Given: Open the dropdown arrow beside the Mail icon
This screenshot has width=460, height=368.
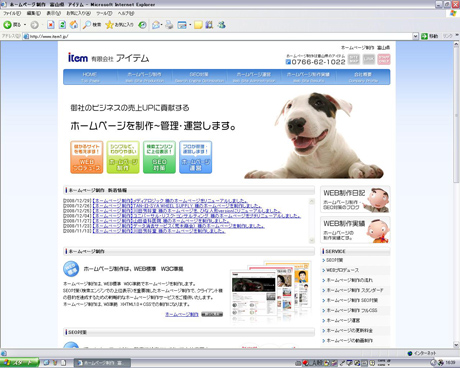Looking at the screenshot, I should [x=162, y=25].
